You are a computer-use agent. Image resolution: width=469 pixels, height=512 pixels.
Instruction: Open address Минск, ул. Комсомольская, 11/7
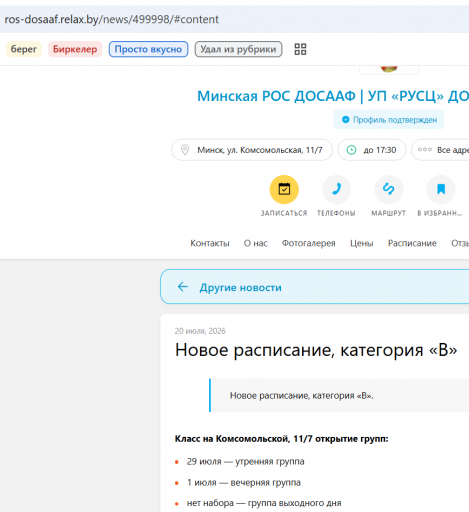(x=252, y=150)
